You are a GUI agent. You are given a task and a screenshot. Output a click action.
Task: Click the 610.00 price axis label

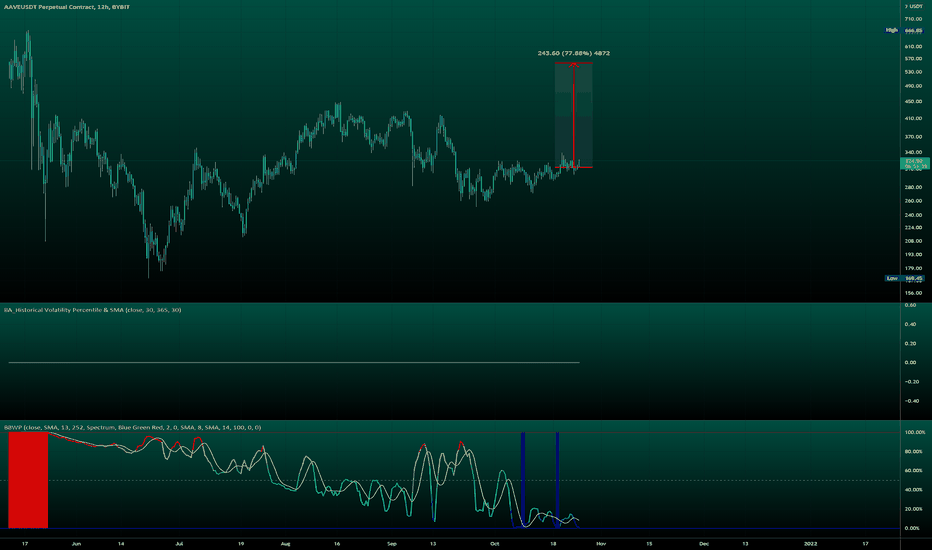[x=914, y=46]
